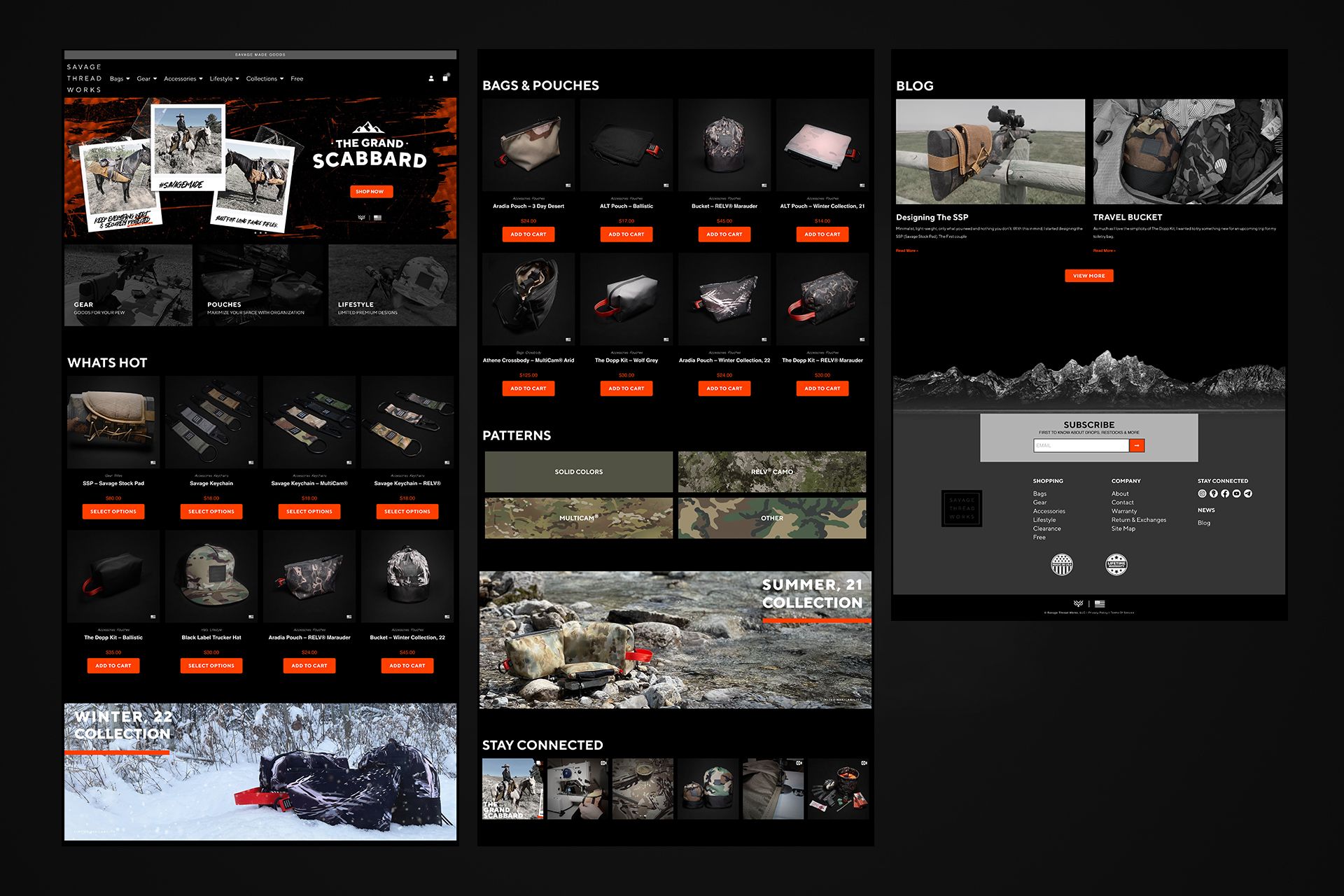Choose the Other camo pattern tile
This screenshot has height=896, width=1344.
pyautogui.click(x=772, y=518)
